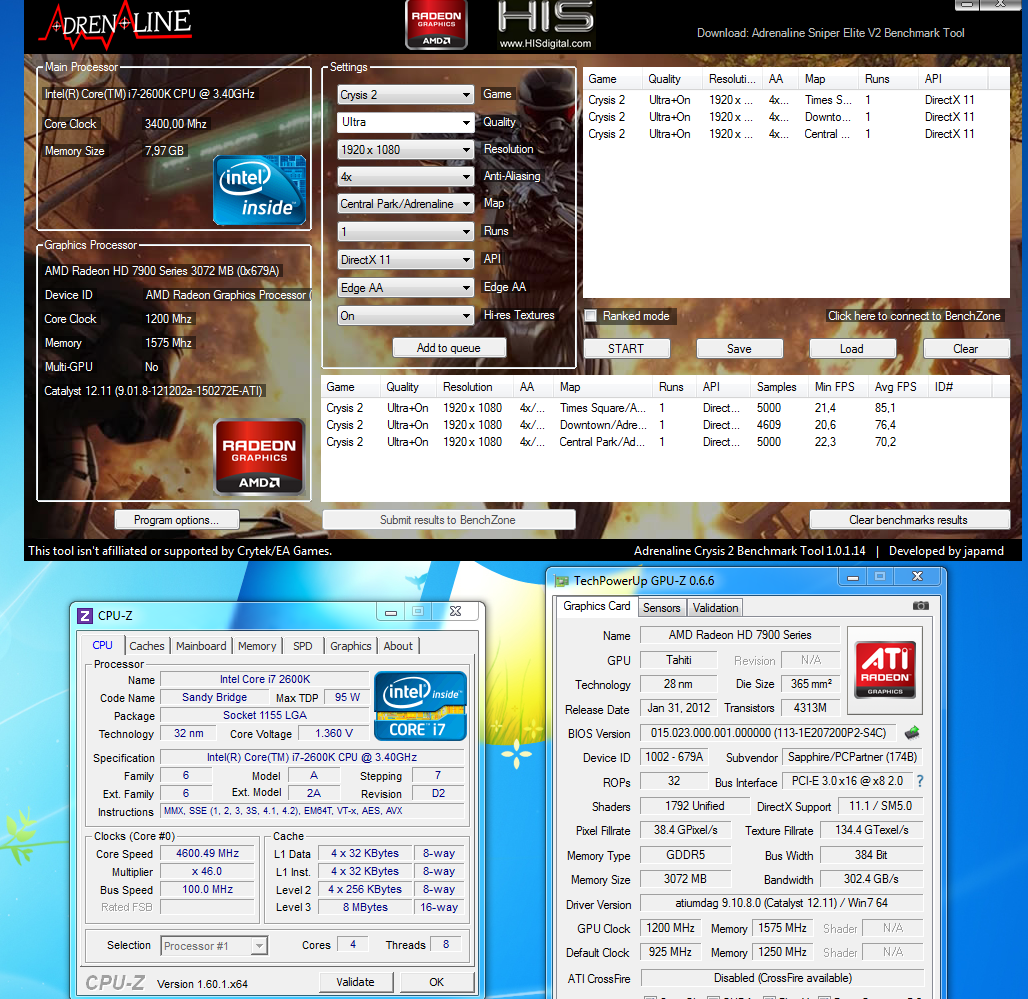Select the Graphics Card tab in GPU-Z
The width and height of the screenshot is (1028, 999).
click(x=597, y=606)
